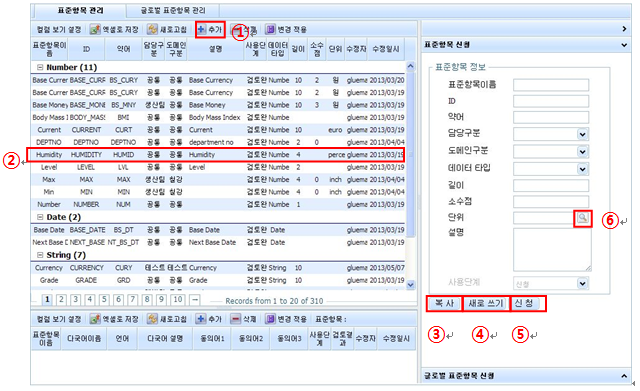Click the 설명 text area

(552, 249)
